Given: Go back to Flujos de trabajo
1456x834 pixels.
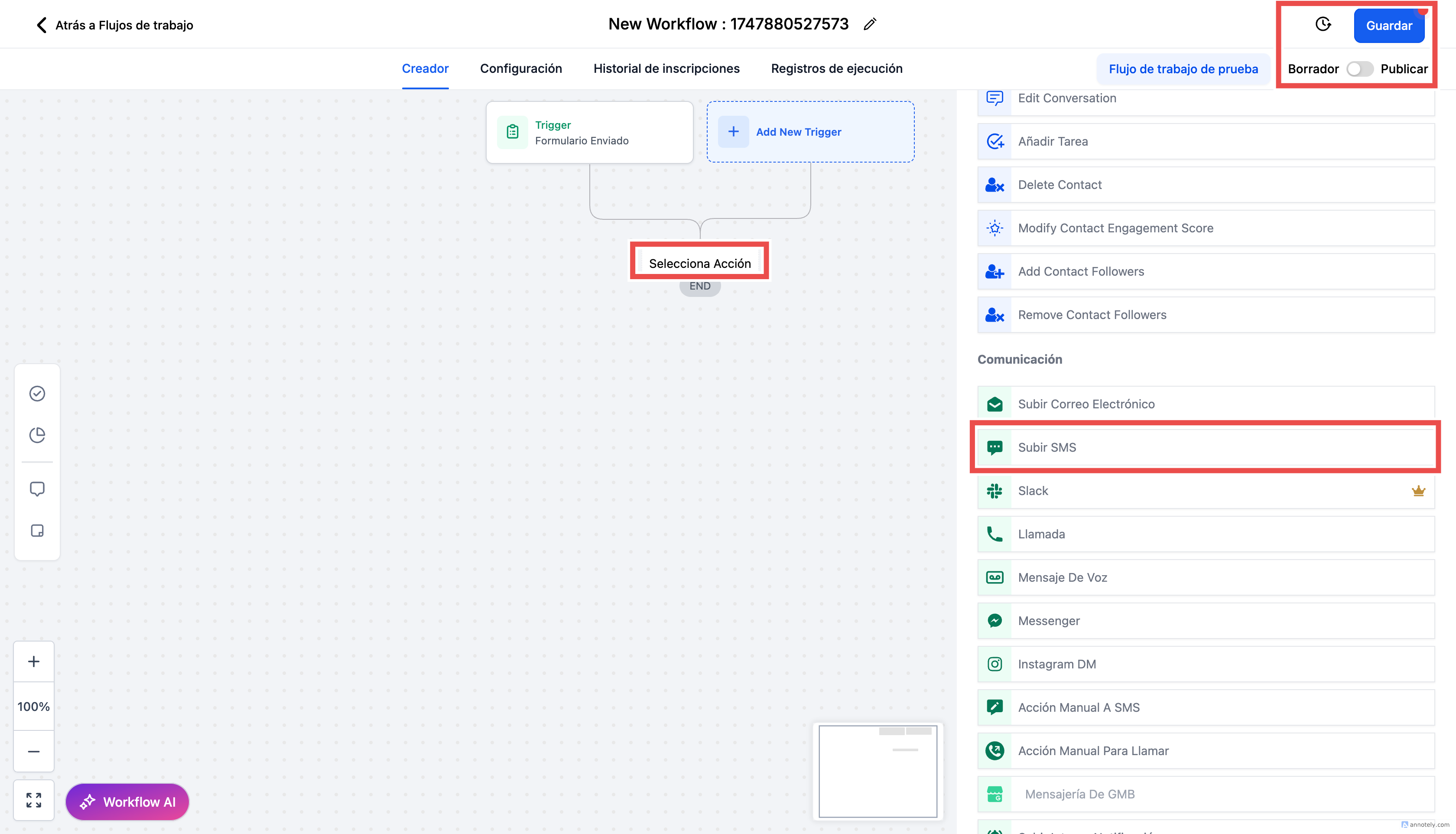Looking at the screenshot, I should click(x=114, y=25).
